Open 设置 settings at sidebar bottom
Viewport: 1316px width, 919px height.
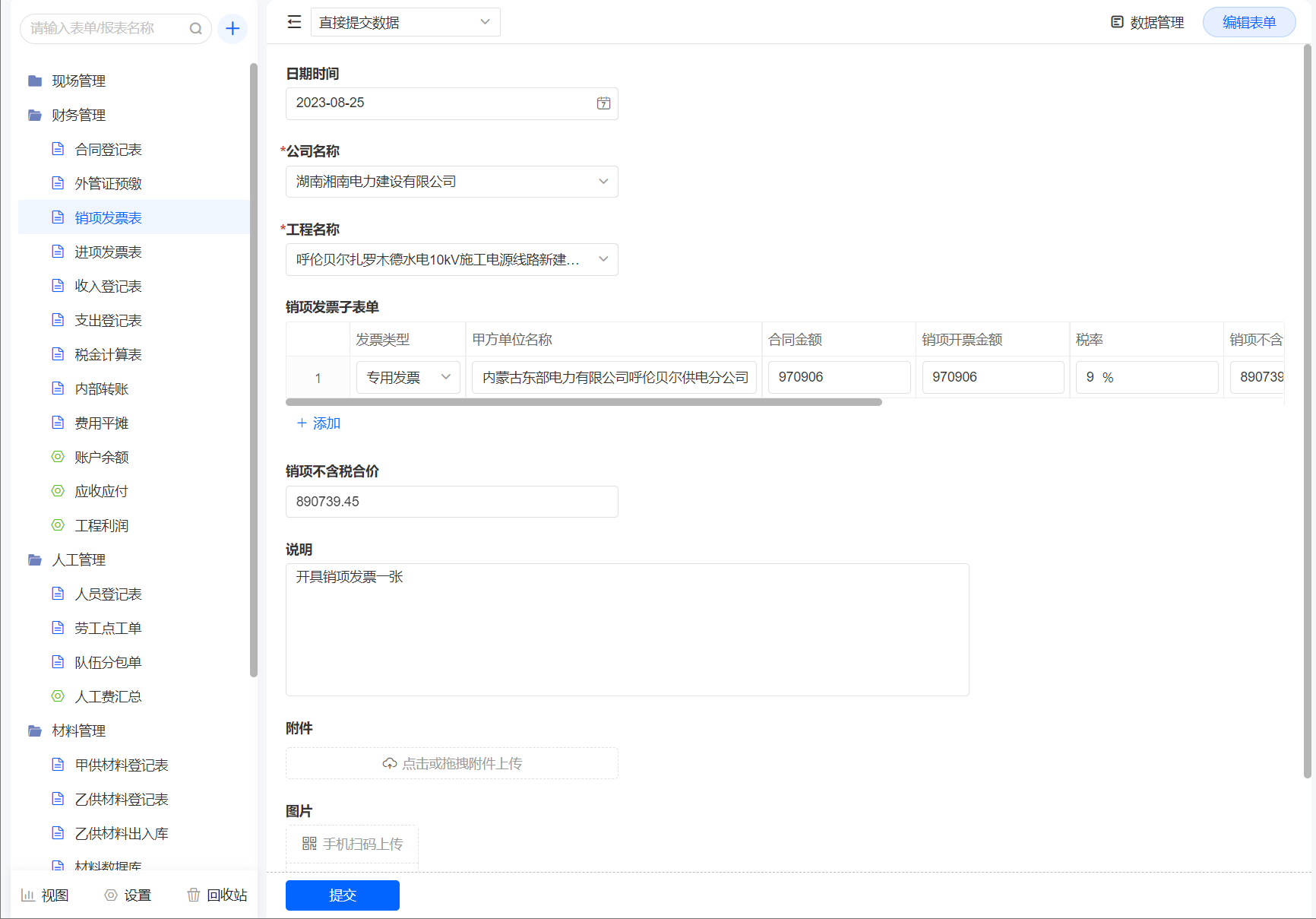(128, 895)
